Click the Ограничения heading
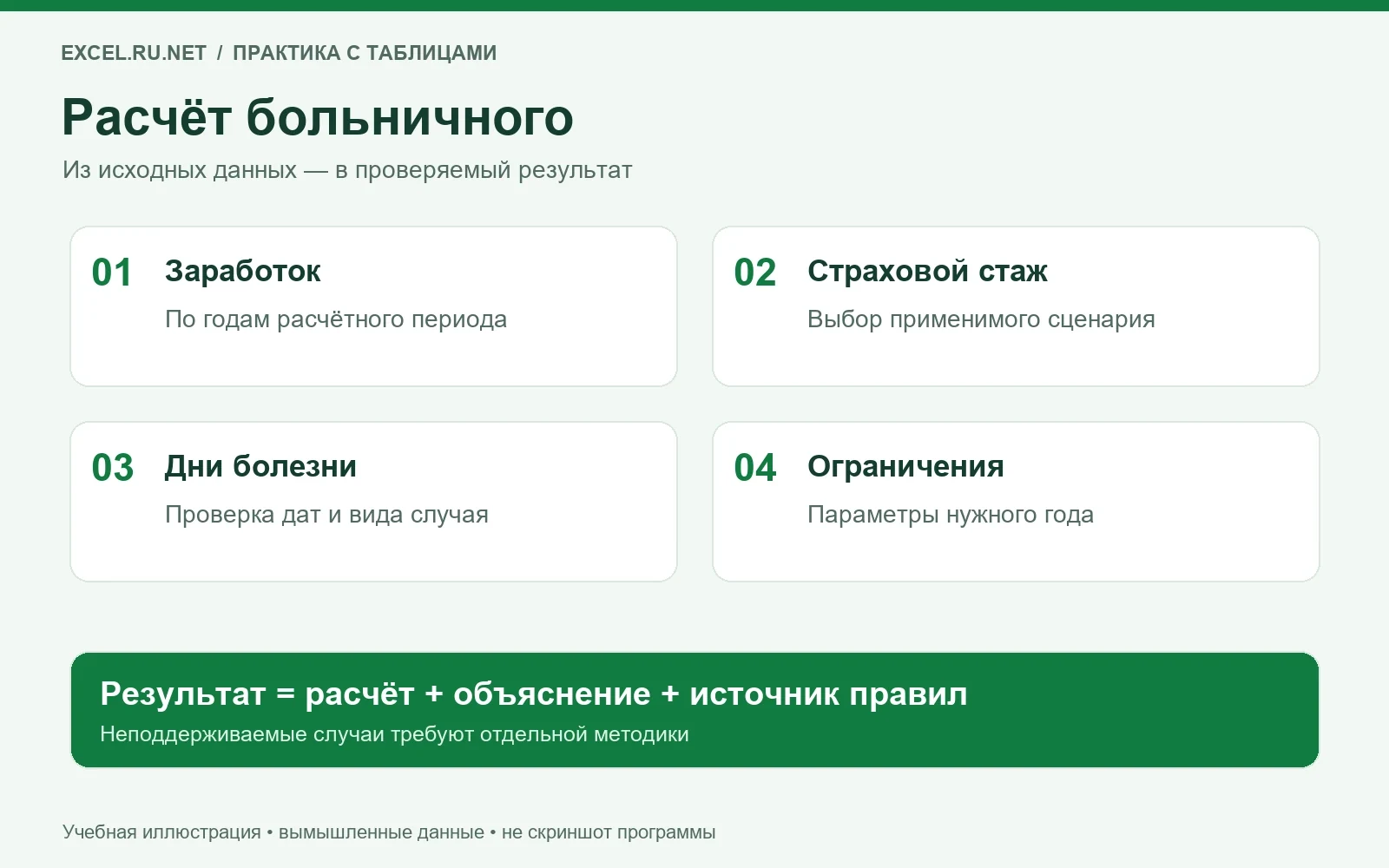The image size is (1389, 868). tap(905, 466)
